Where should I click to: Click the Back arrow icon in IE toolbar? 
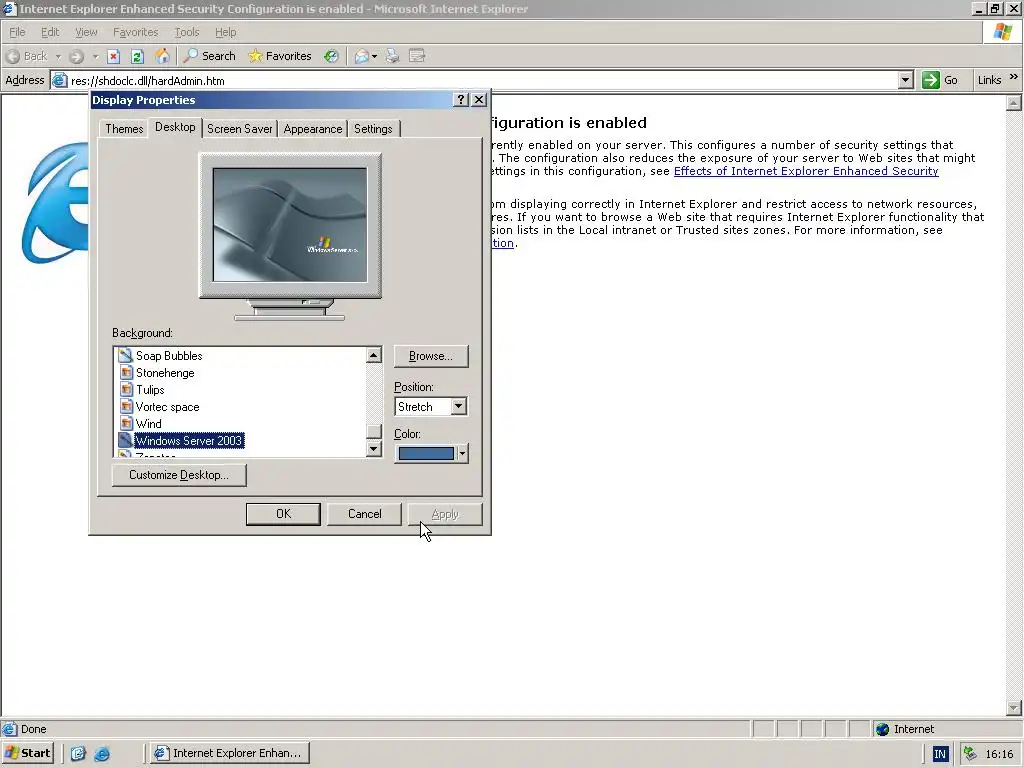point(13,56)
